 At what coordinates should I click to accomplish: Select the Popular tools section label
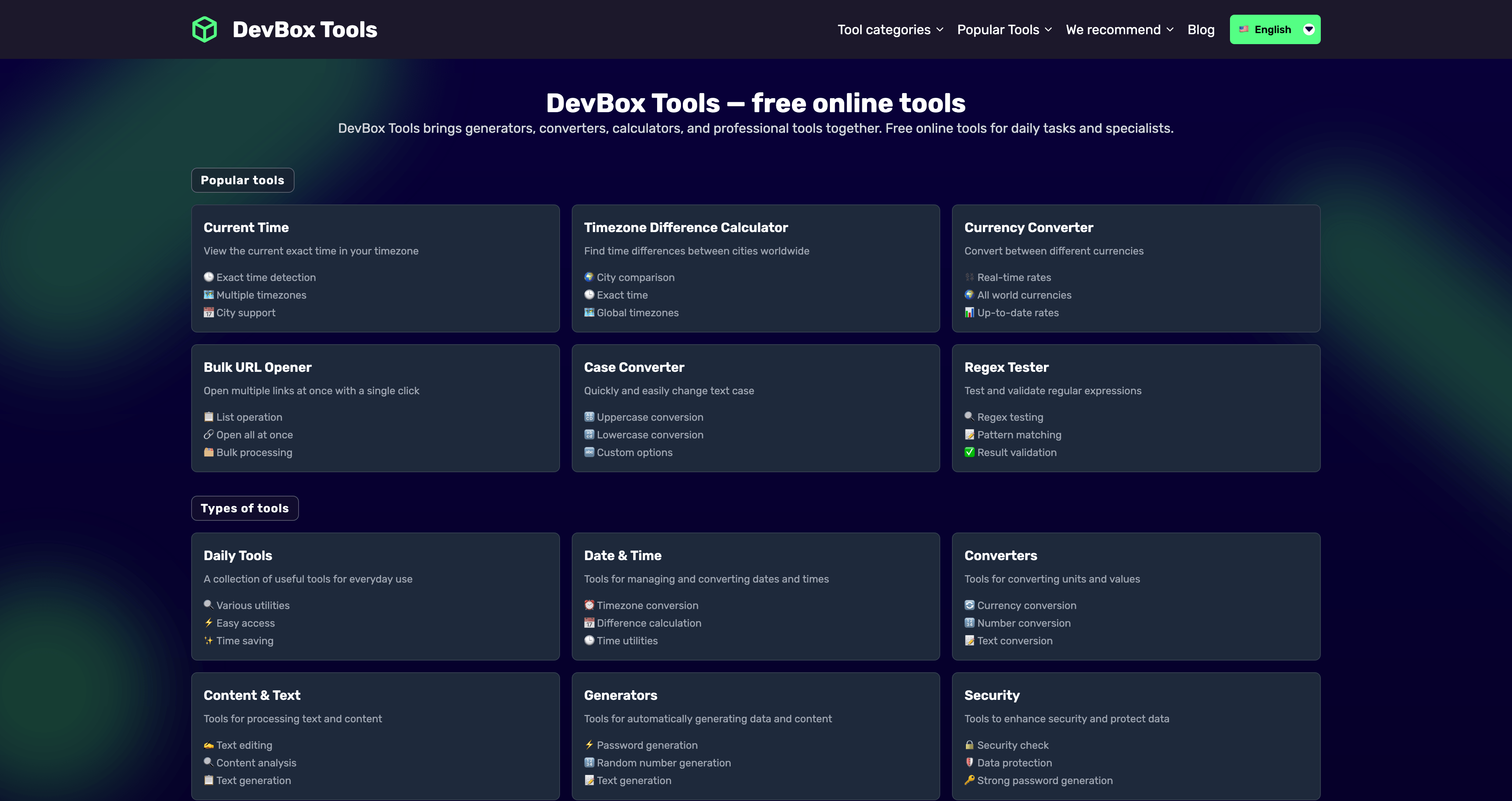242,180
